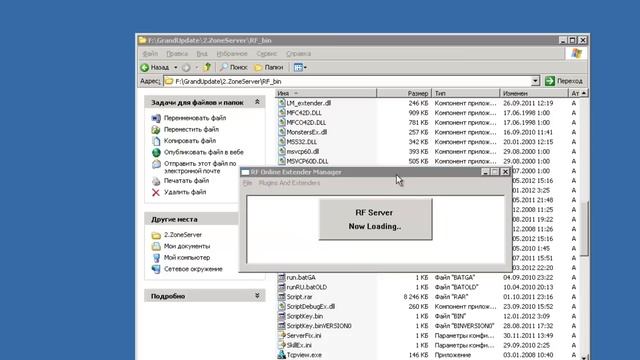Open the Избранное menu in Explorer
This screenshot has height=360, width=640.
[232, 53]
